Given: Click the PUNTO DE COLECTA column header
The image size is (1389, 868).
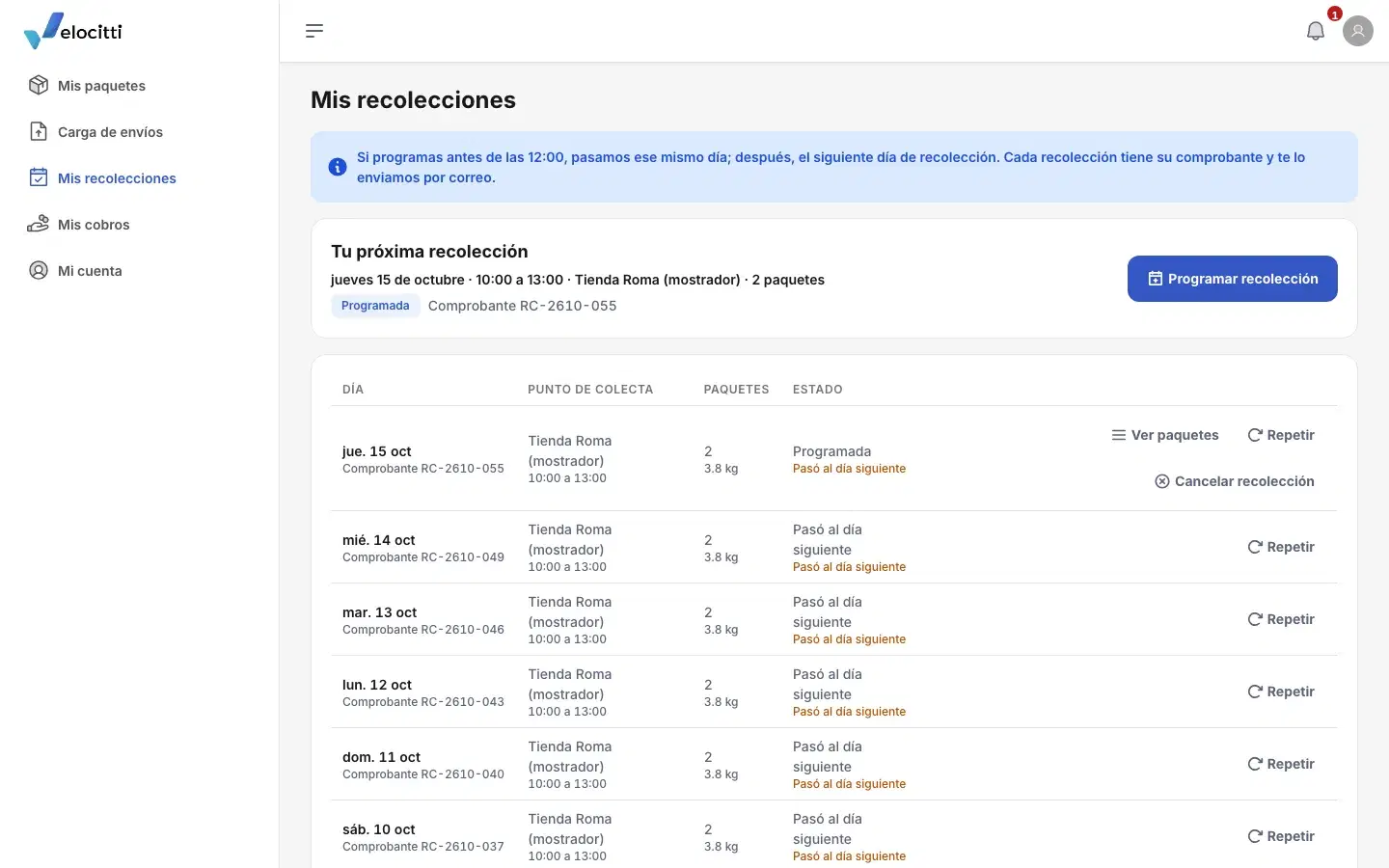Looking at the screenshot, I should [x=590, y=390].
